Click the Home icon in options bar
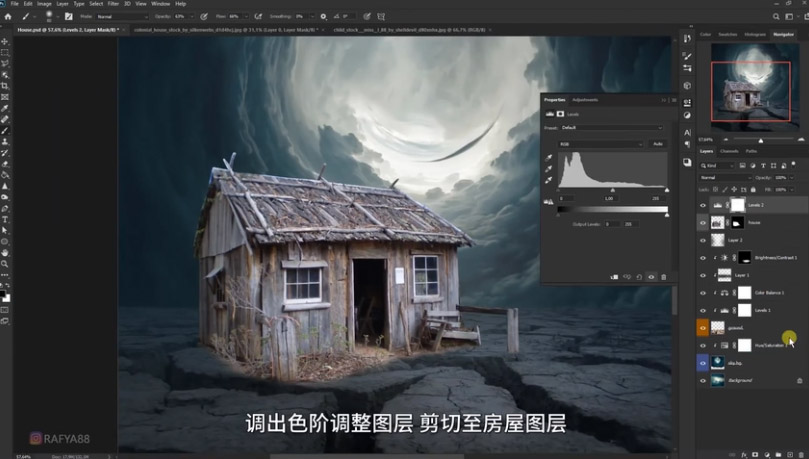The width and height of the screenshot is (809, 459). 8,16
